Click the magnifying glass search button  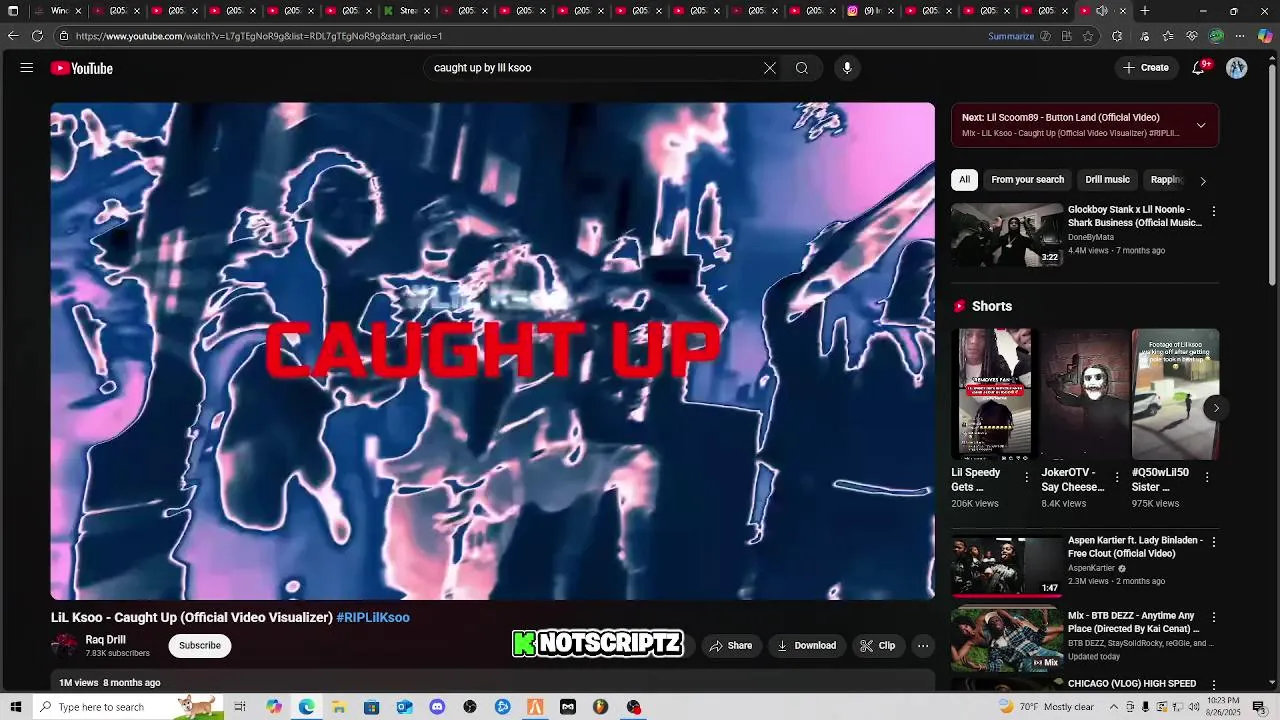click(x=802, y=68)
